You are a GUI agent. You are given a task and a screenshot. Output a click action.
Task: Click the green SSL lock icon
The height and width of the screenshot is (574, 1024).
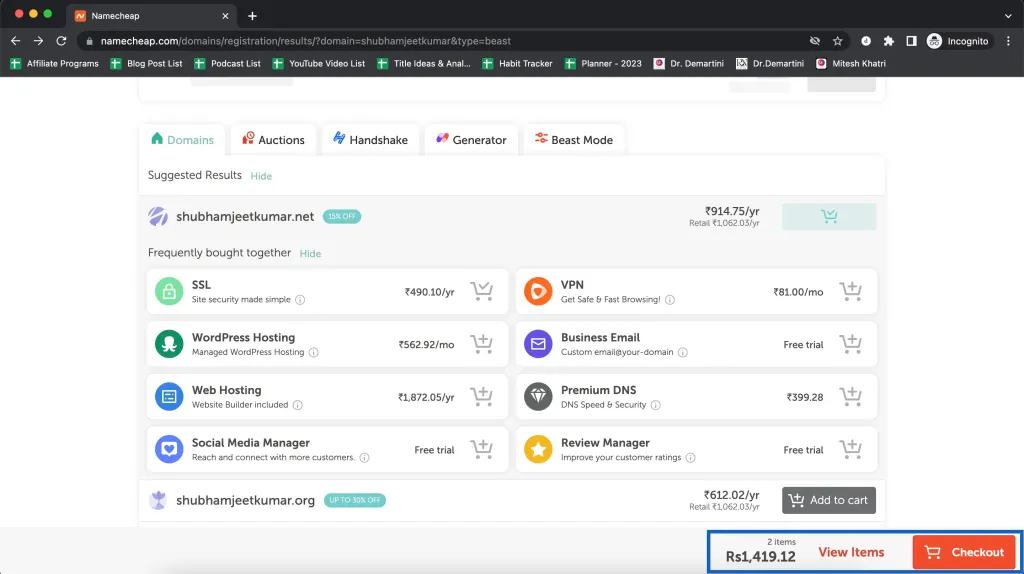pyautogui.click(x=169, y=291)
